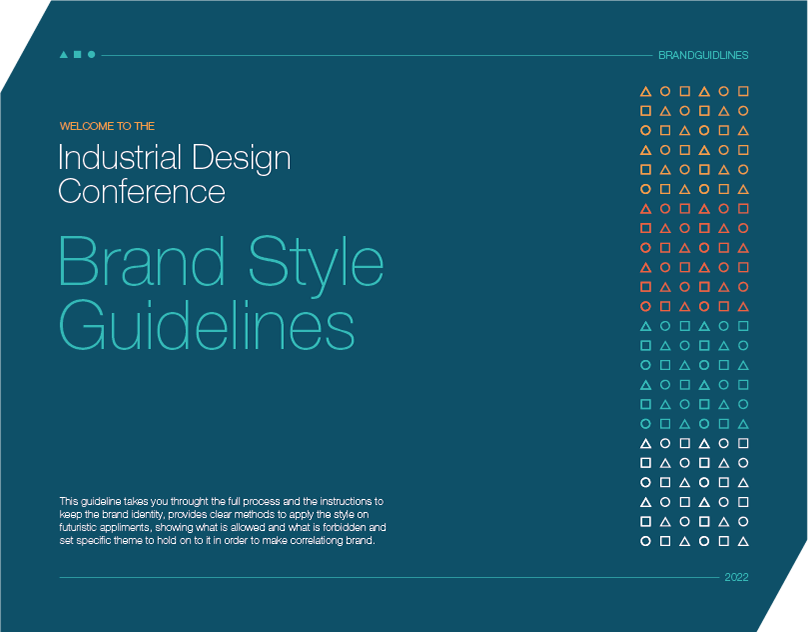808x632 pixels.
Task: Click the line starting 'set specific theme'
Action: coord(217,541)
